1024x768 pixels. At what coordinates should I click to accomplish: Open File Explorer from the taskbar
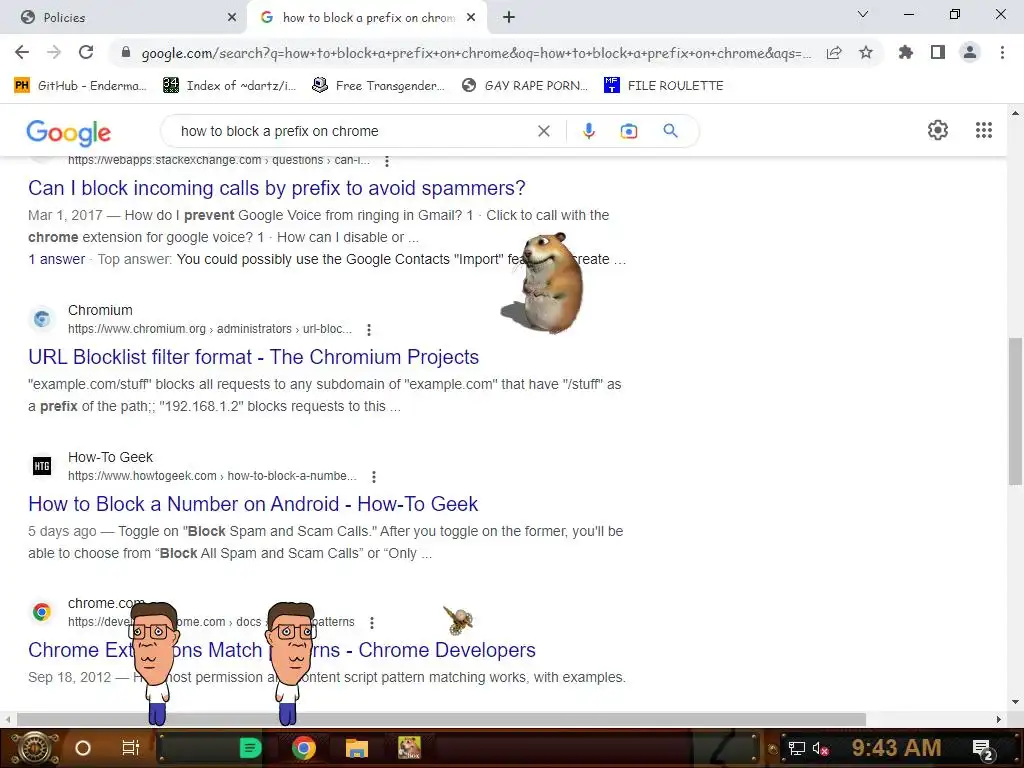(357, 748)
